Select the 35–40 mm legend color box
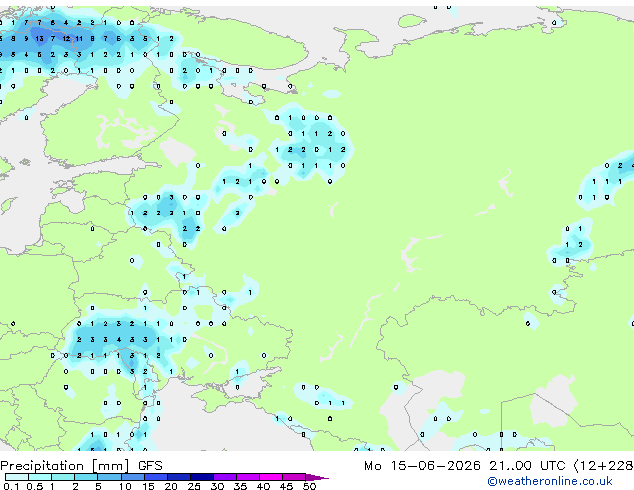Image resolution: width=634 pixels, height=490 pixels. tap(247, 477)
